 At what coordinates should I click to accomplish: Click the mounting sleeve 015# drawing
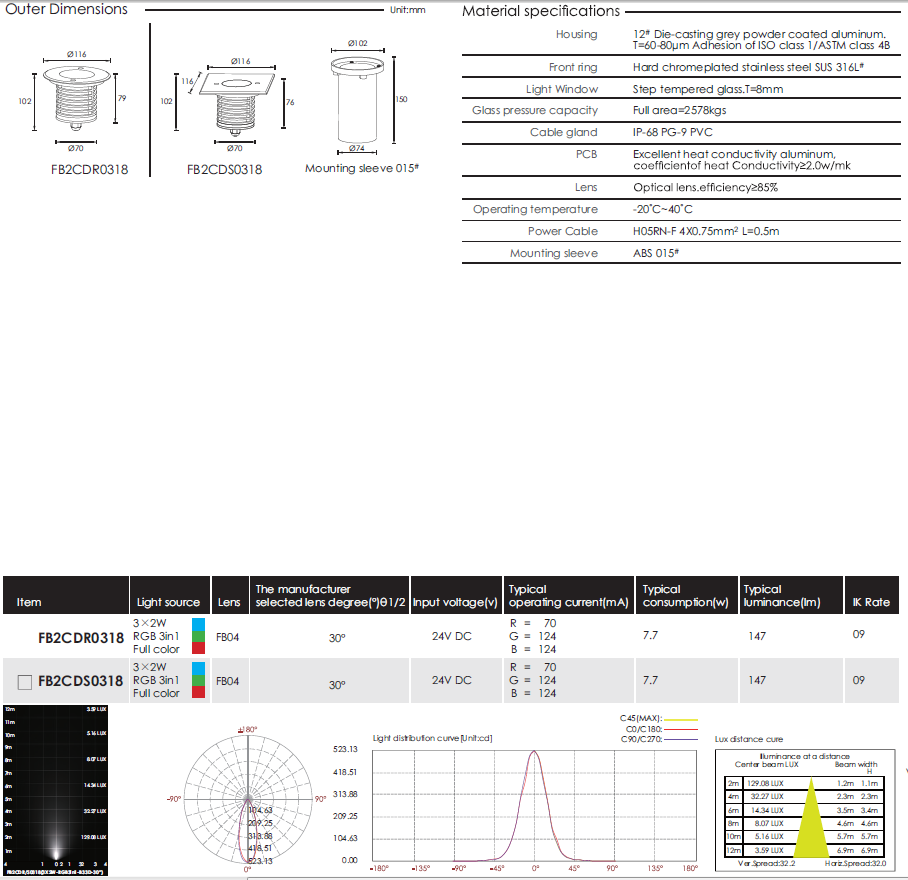click(x=357, y=104)
